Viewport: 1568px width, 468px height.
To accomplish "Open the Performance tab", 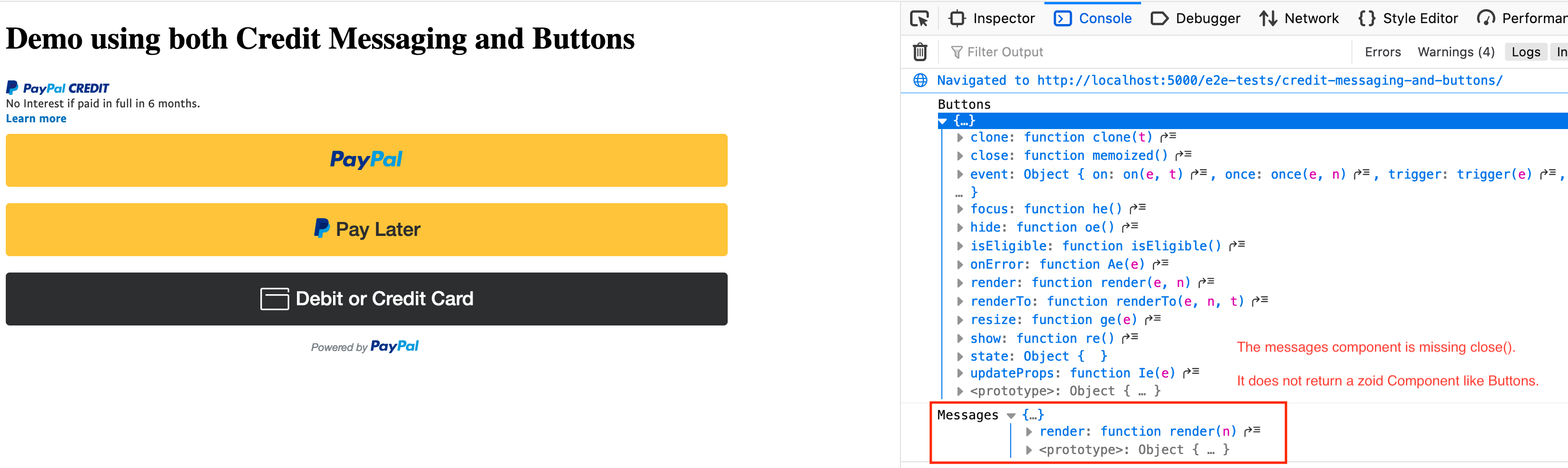I will (x=1521, y=18).
